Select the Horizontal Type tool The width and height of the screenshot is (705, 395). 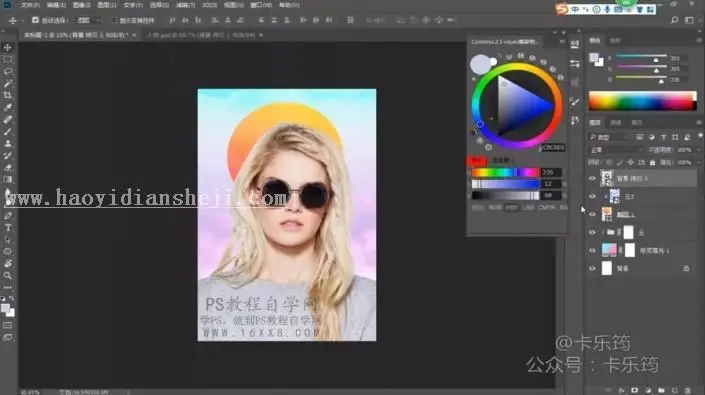pyautogui.click(x=8, y=228)
